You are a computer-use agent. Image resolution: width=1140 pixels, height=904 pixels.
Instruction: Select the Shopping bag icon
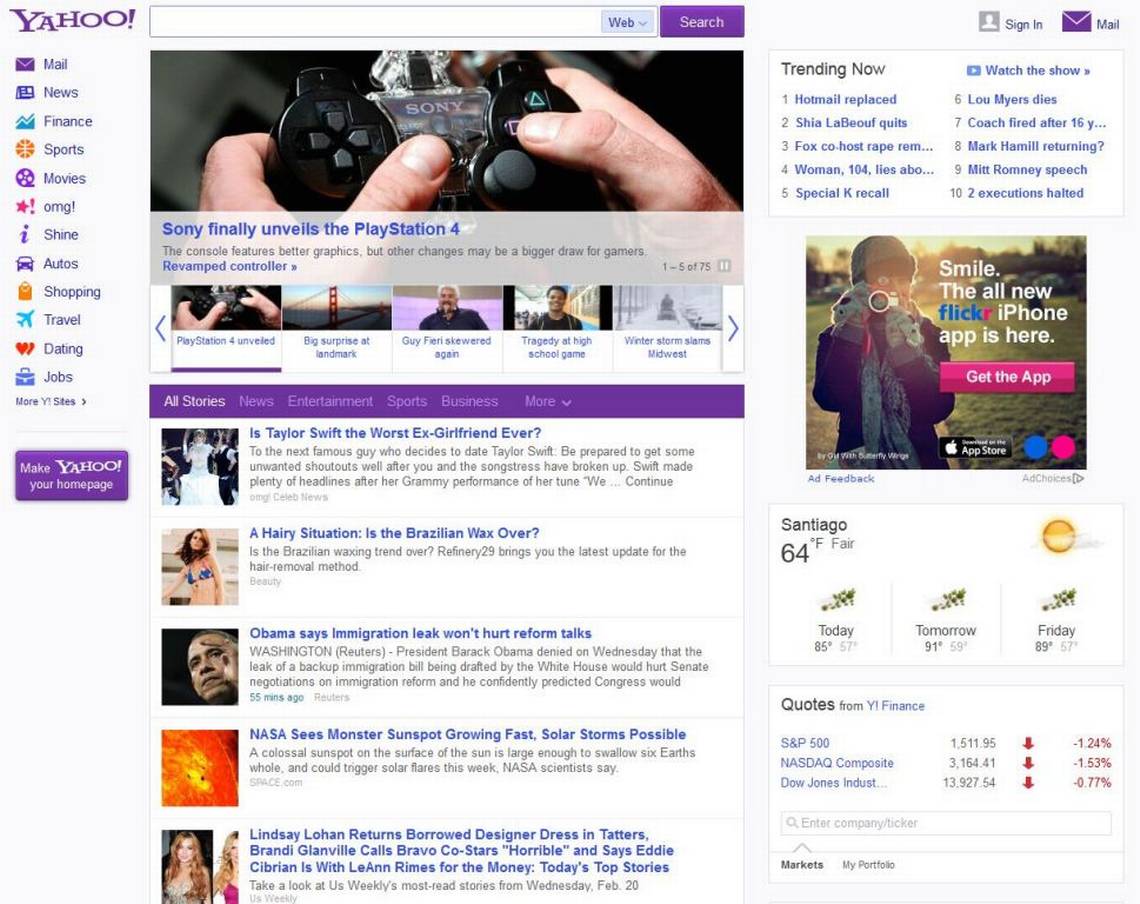[25, 291]
